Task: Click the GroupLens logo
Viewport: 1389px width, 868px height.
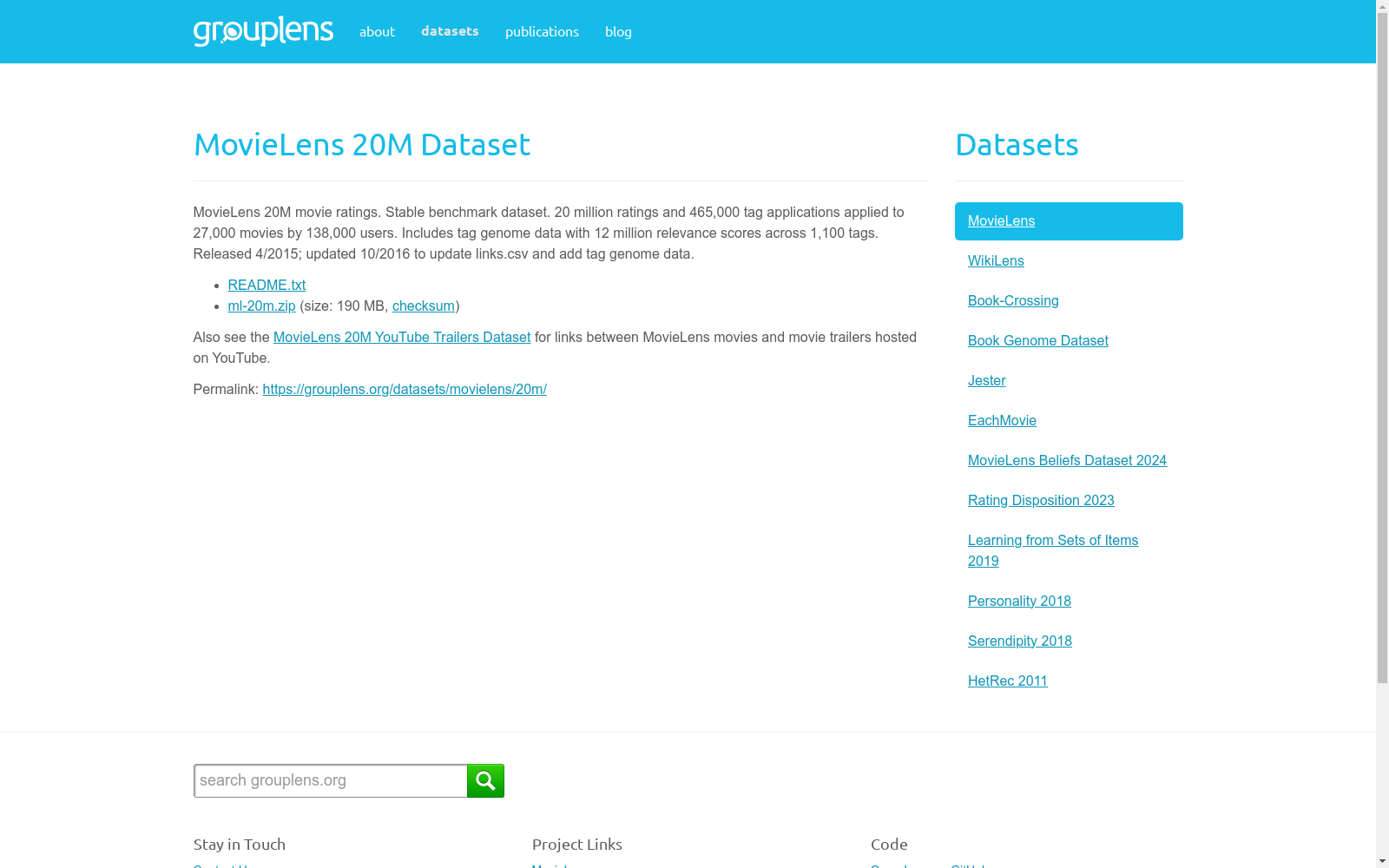Action: tap(263, 31)
